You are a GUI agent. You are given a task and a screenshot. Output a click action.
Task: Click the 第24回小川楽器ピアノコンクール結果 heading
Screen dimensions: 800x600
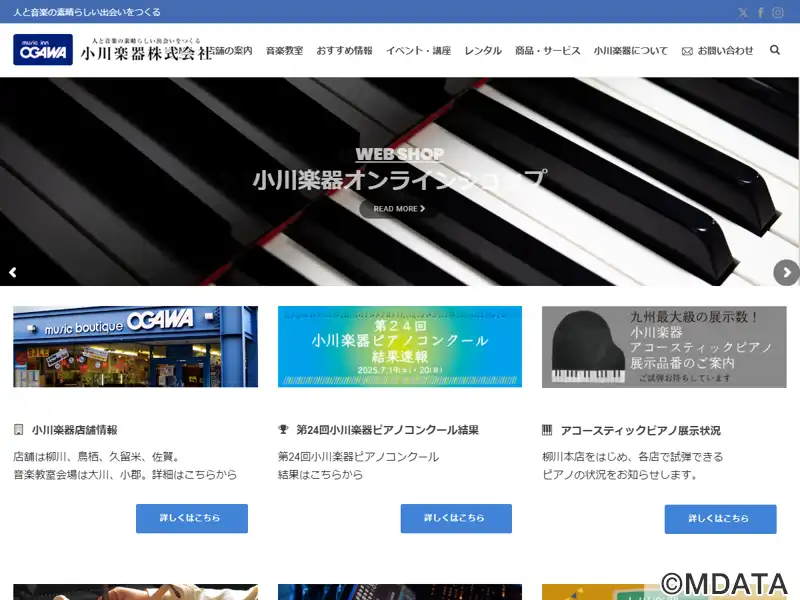(387, 430)
